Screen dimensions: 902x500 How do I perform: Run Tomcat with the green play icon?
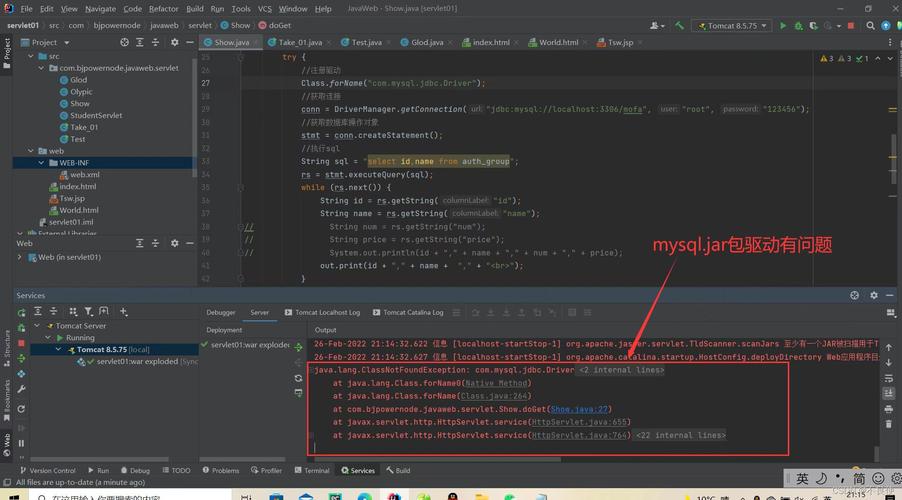click(x=782, y=25)
